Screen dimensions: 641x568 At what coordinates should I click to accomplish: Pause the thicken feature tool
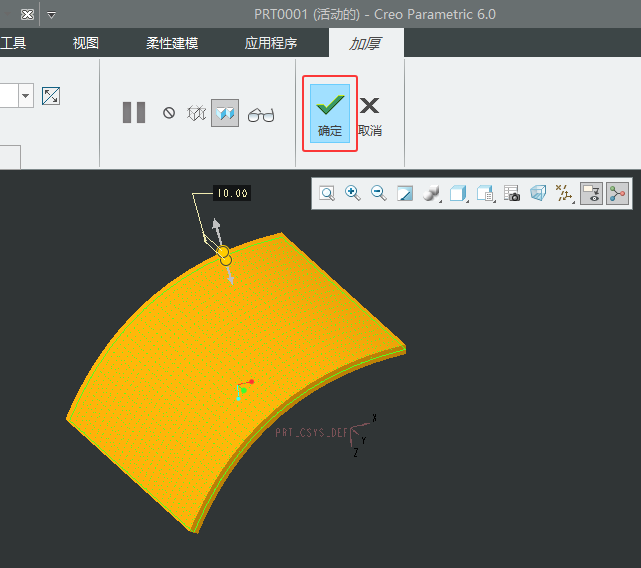pos(134,112)
